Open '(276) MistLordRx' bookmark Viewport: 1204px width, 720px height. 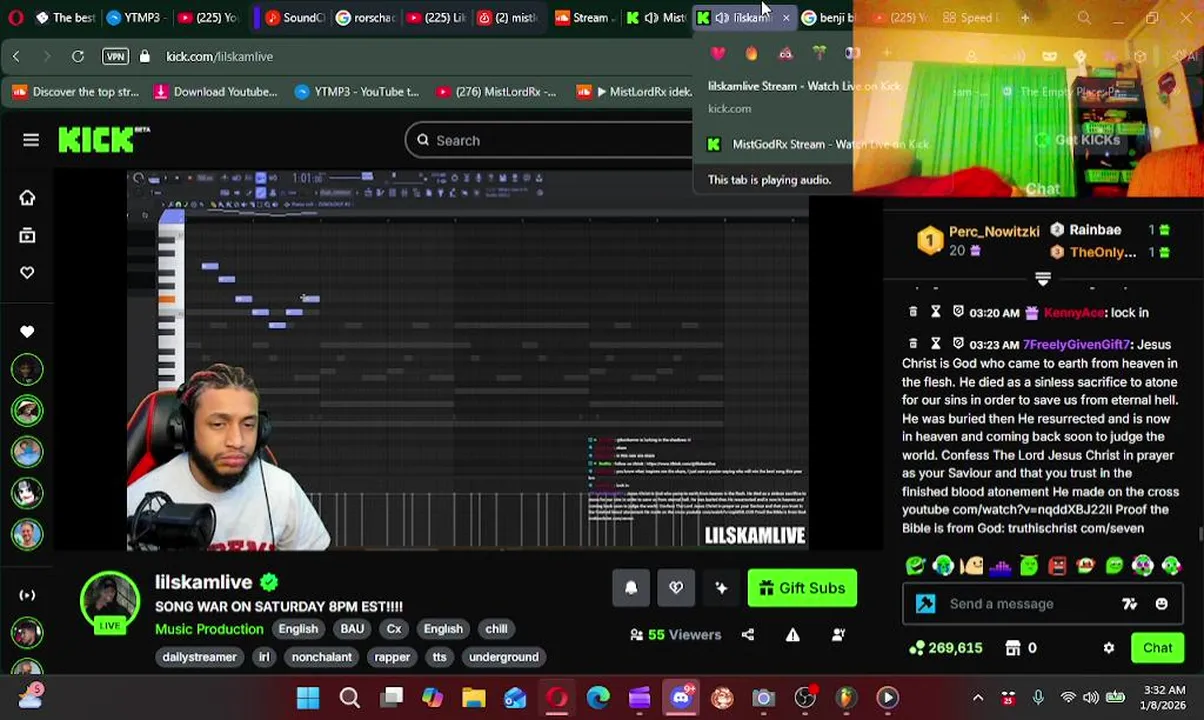pyautogui.click(x=496, y=92)
